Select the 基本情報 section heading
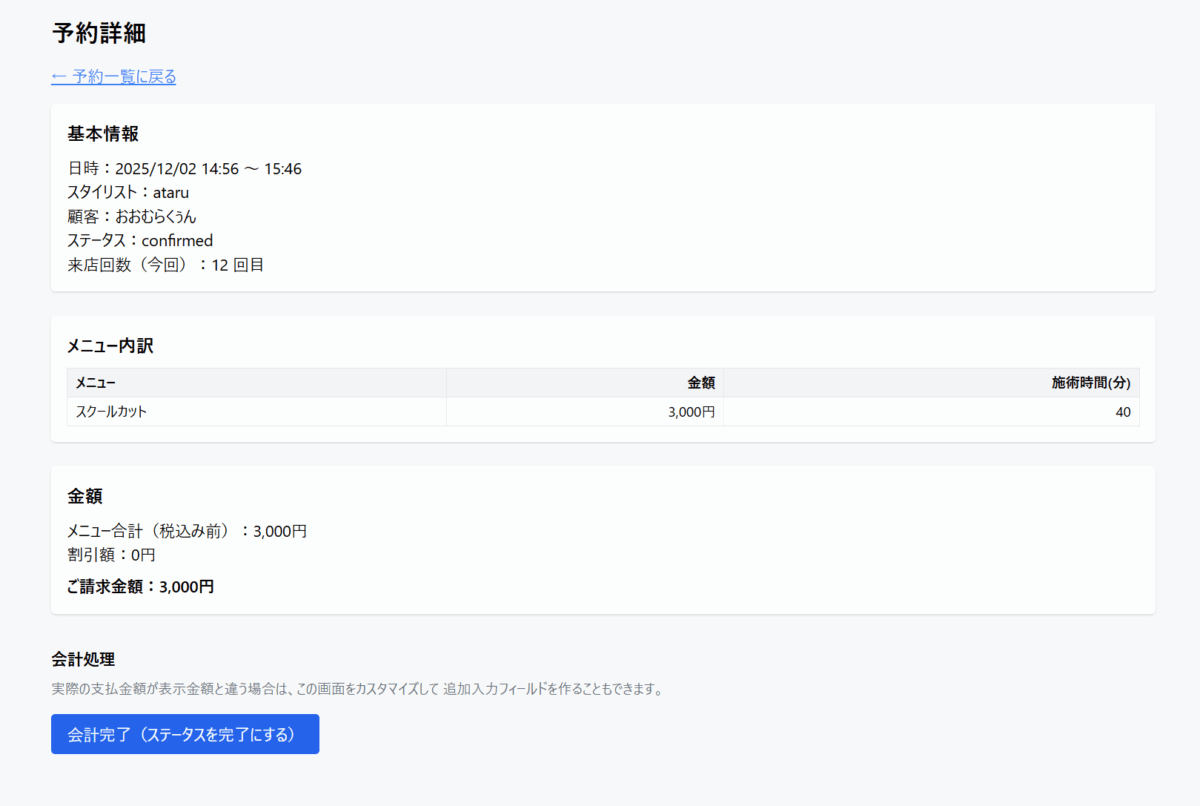This screenshot has width=1200, height=806. pos(103,134)
